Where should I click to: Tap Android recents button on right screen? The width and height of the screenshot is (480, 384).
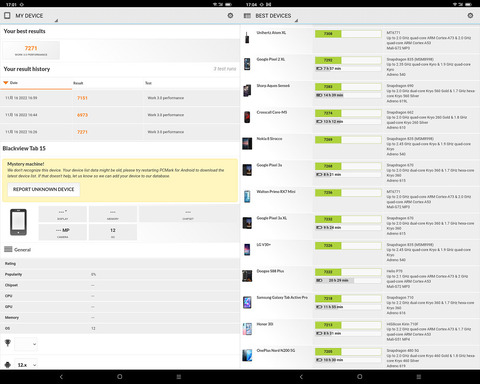pyautogui.click(x=419, y=377)
